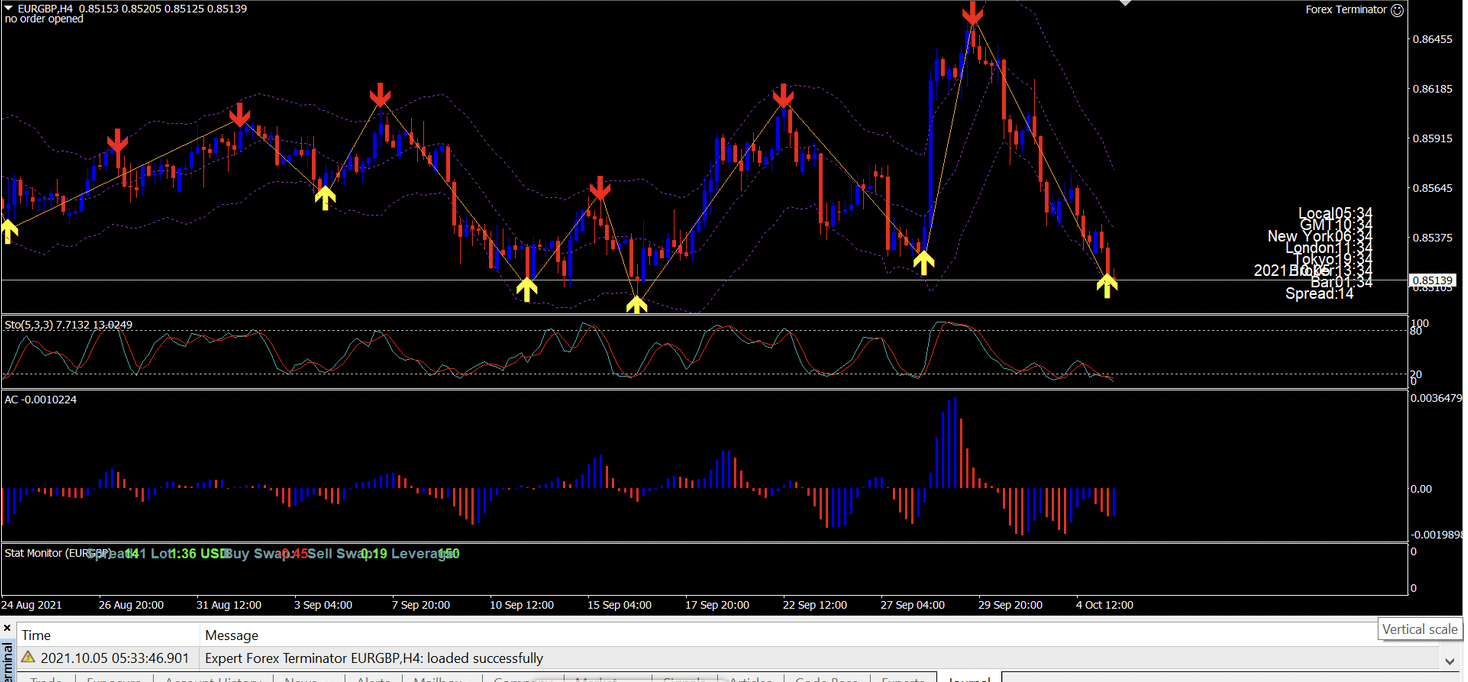Click the yellow buy arrow at left chart edge
1468x682 pixels.
(x=8, y=231)
